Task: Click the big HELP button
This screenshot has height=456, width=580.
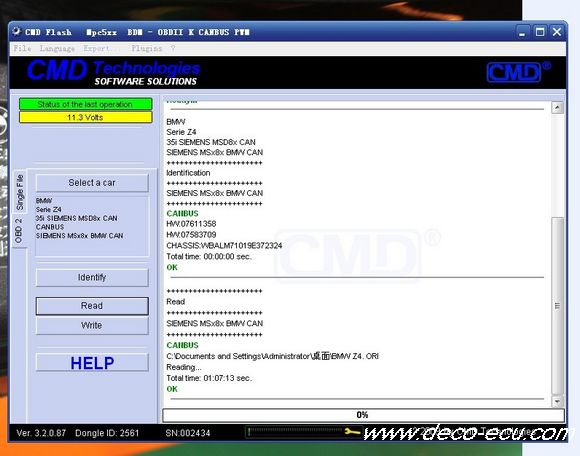Action: pos(92,362)
